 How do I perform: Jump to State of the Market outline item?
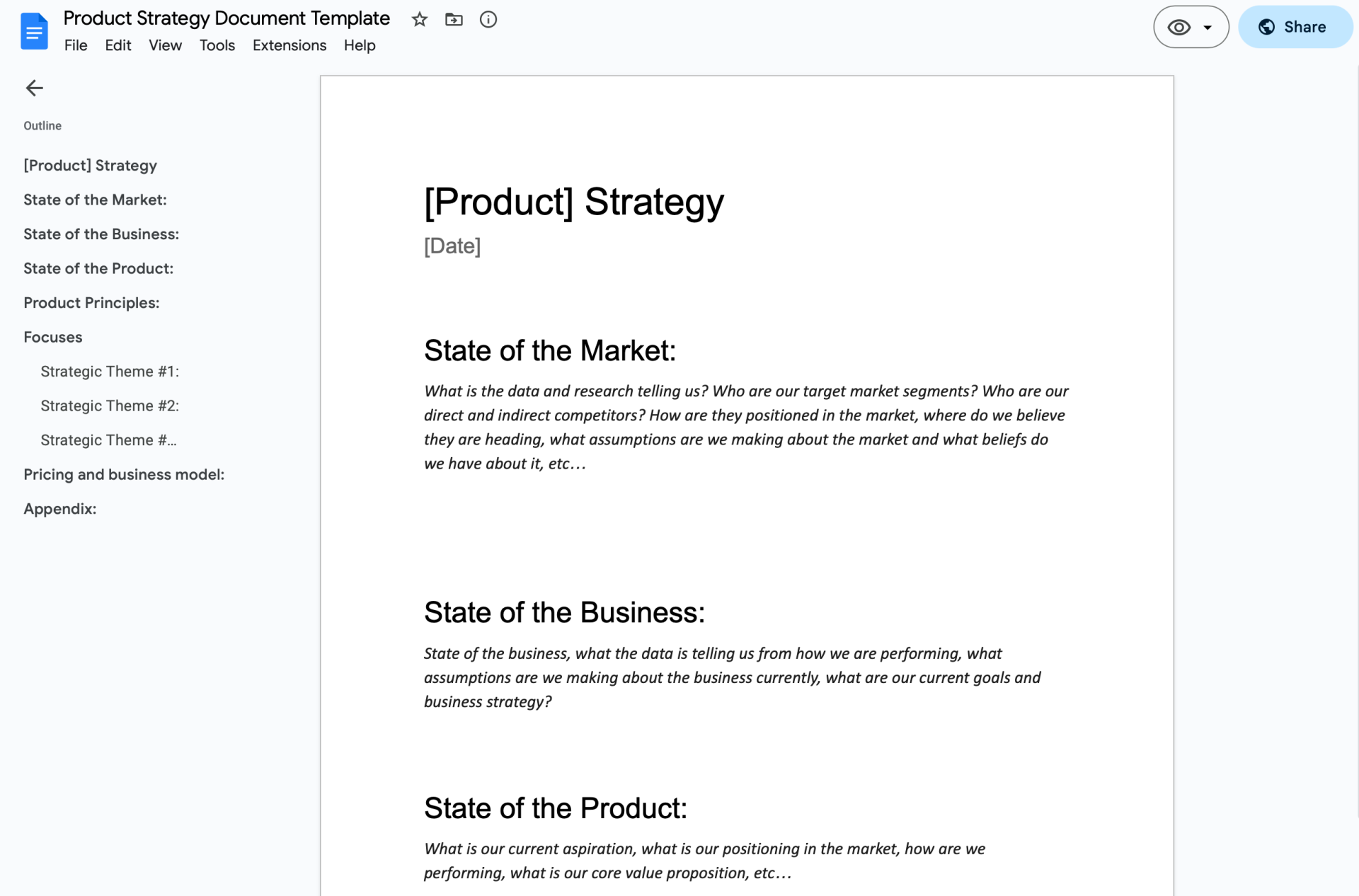point(95,200)
